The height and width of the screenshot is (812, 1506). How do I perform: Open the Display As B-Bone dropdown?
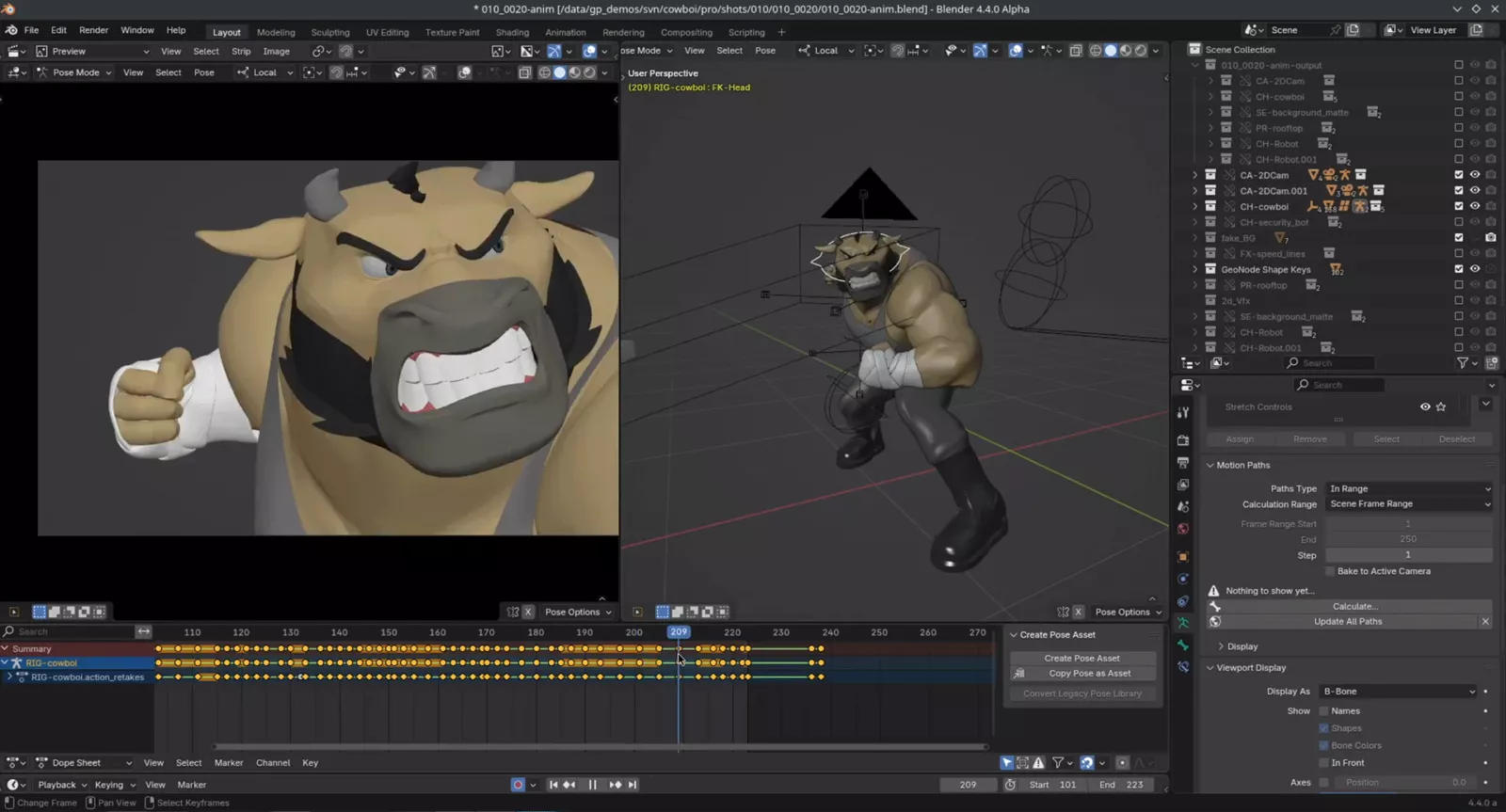click(x=1398, y=692)
